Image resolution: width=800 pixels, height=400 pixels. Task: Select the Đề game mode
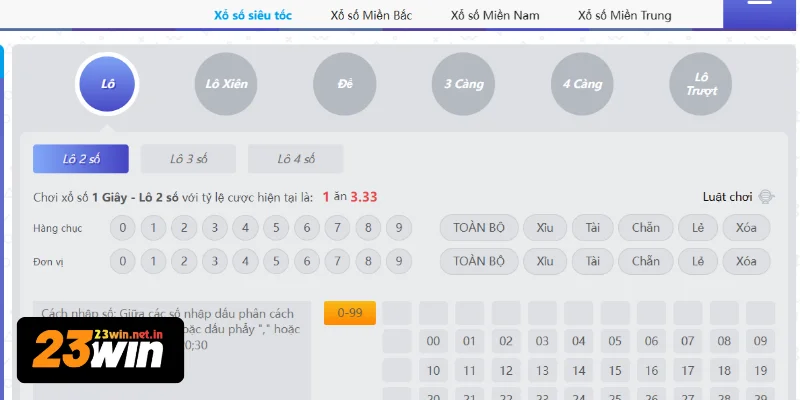pos(345,84)
